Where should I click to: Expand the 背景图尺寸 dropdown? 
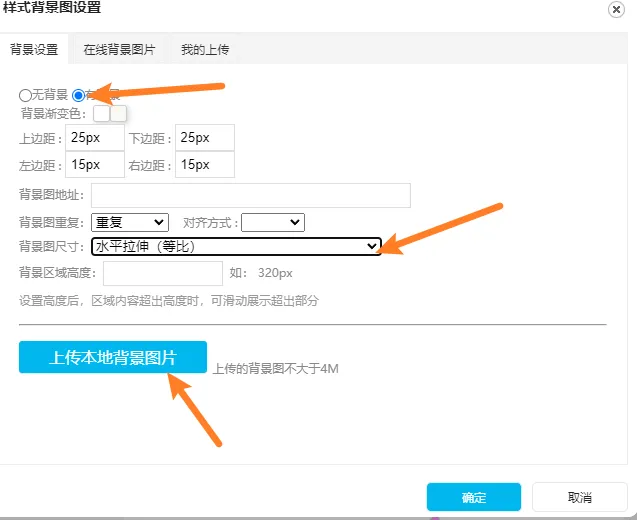236,246
